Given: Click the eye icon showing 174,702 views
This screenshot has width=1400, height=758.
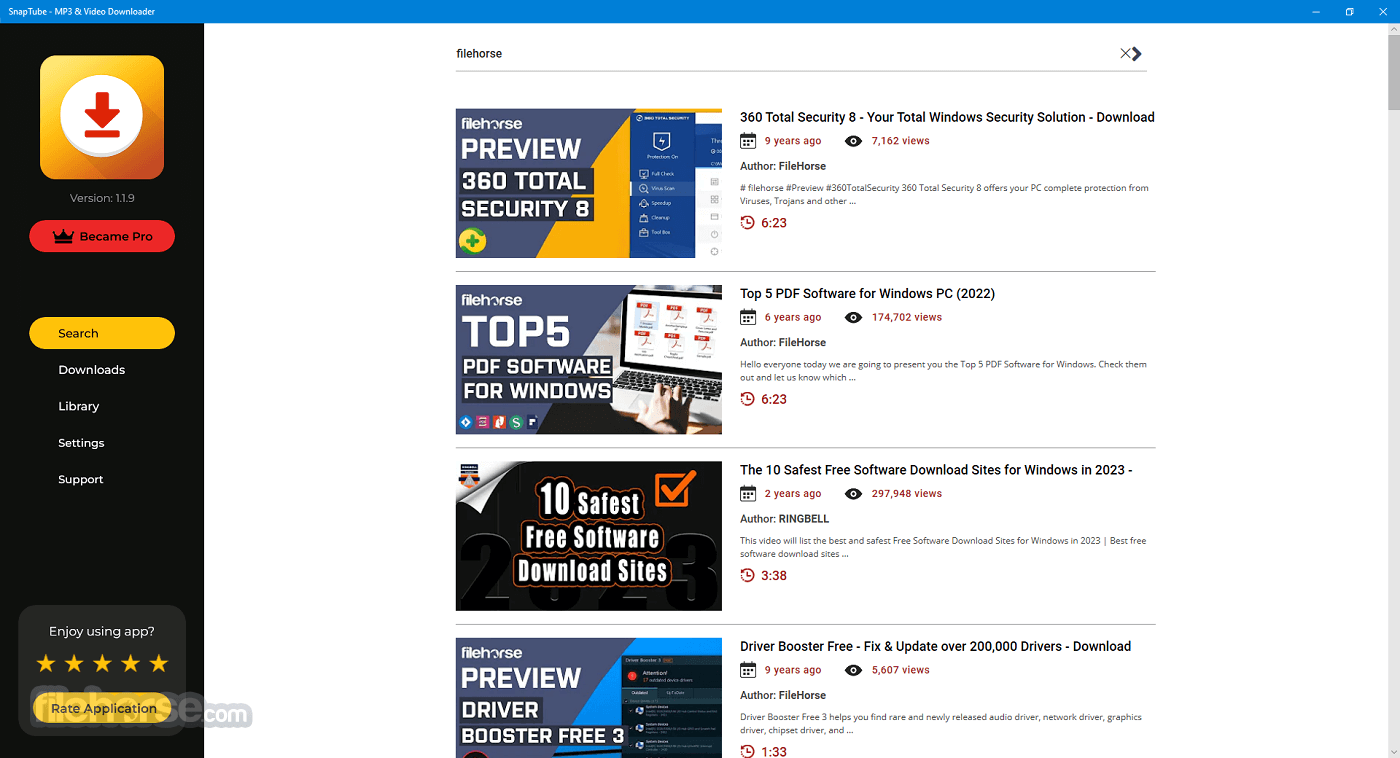Looking at the screenshot, I should 853,317.
